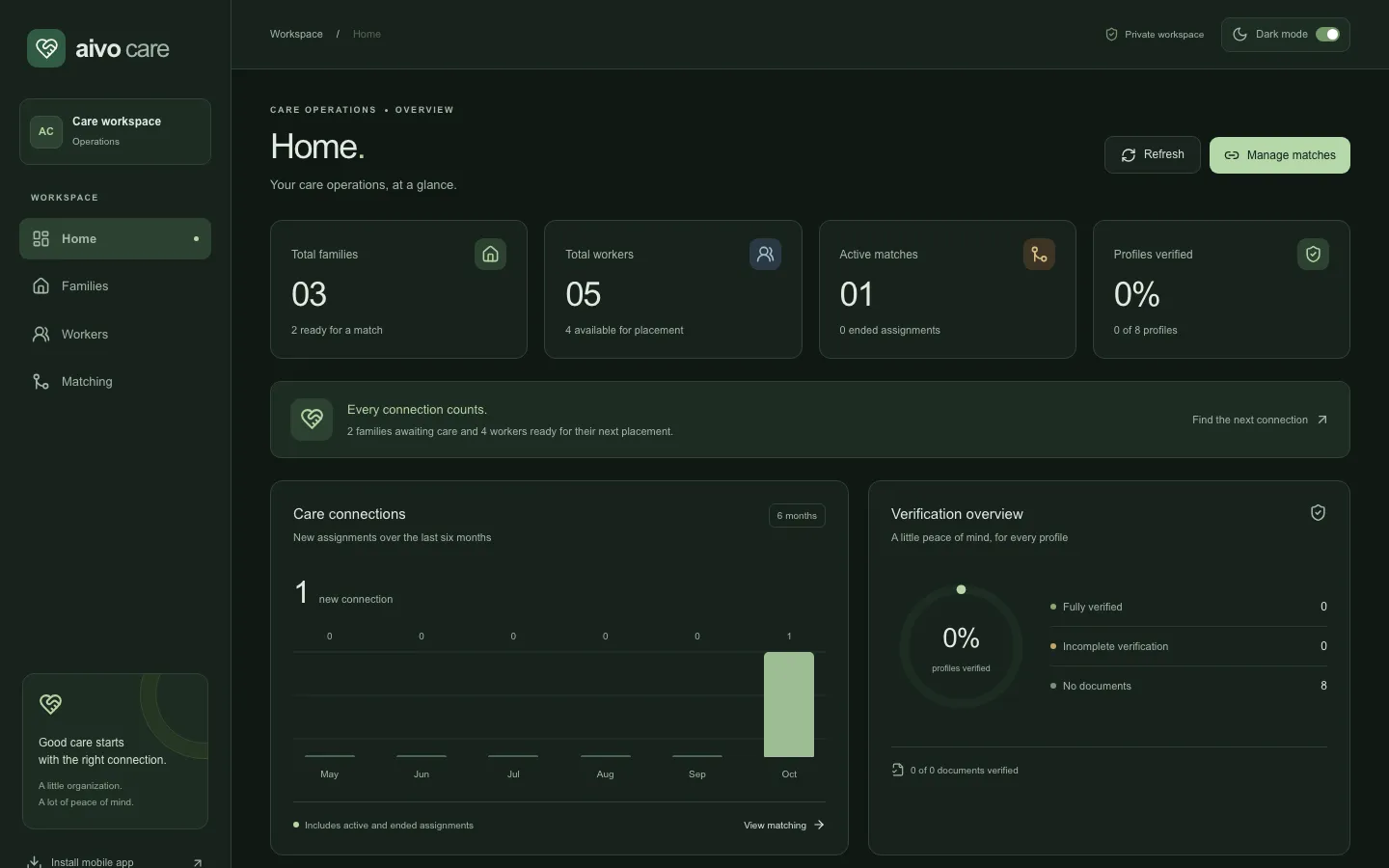Click the arrow icon beside View matching

tap(819, 825)
